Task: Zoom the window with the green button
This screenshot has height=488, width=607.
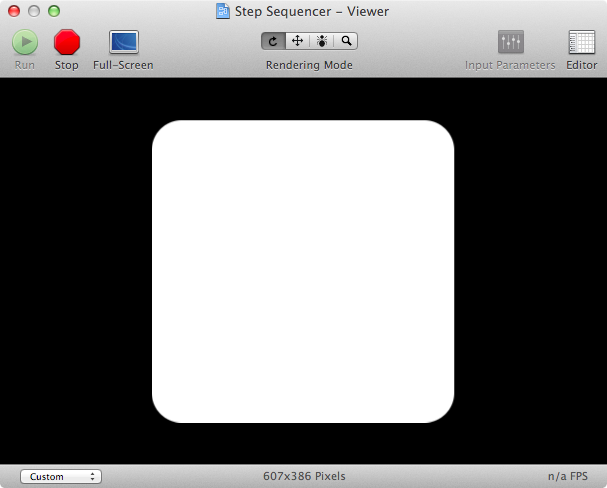Action: pos(54,11)
